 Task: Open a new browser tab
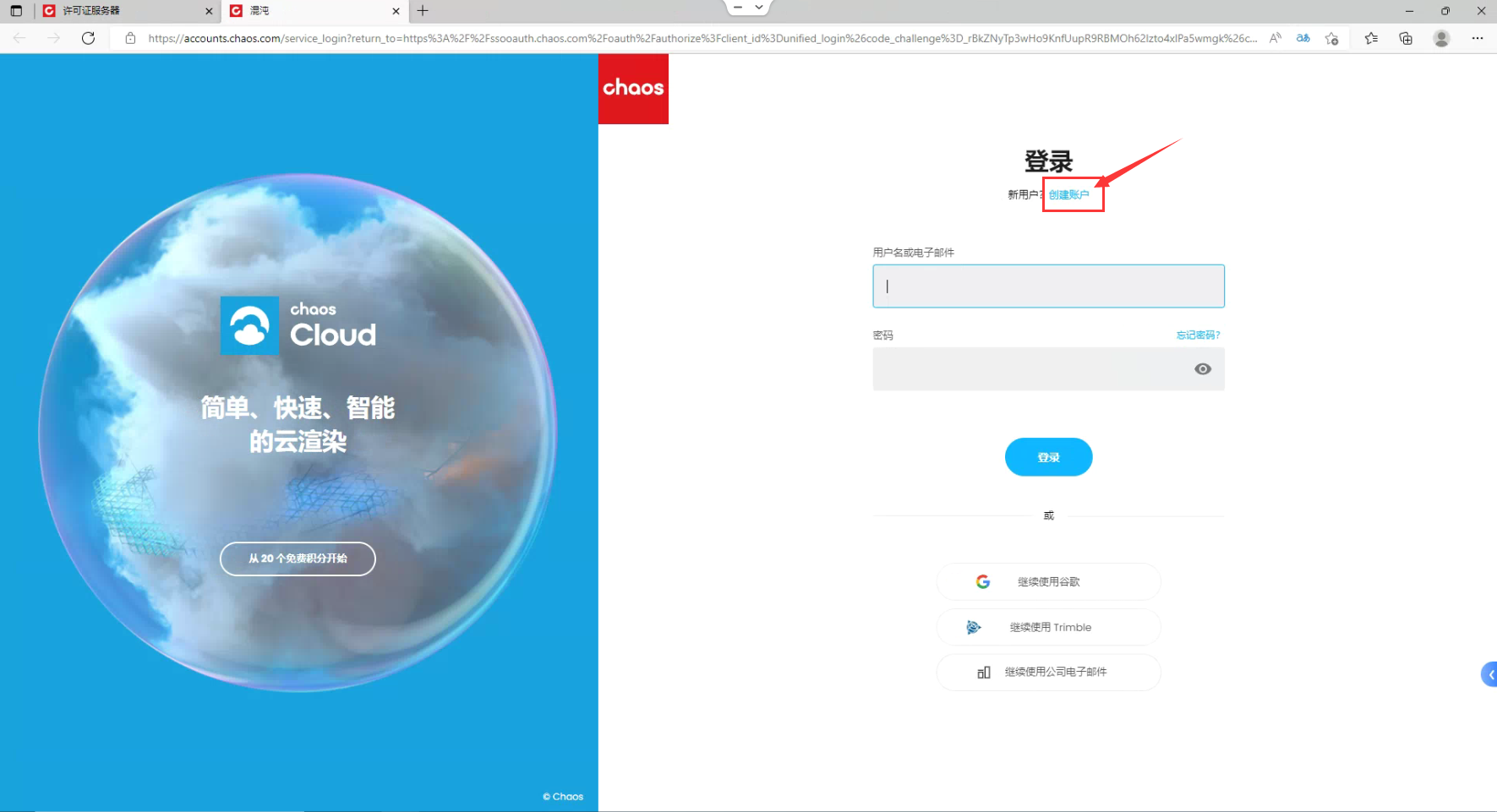click(423, 11)
